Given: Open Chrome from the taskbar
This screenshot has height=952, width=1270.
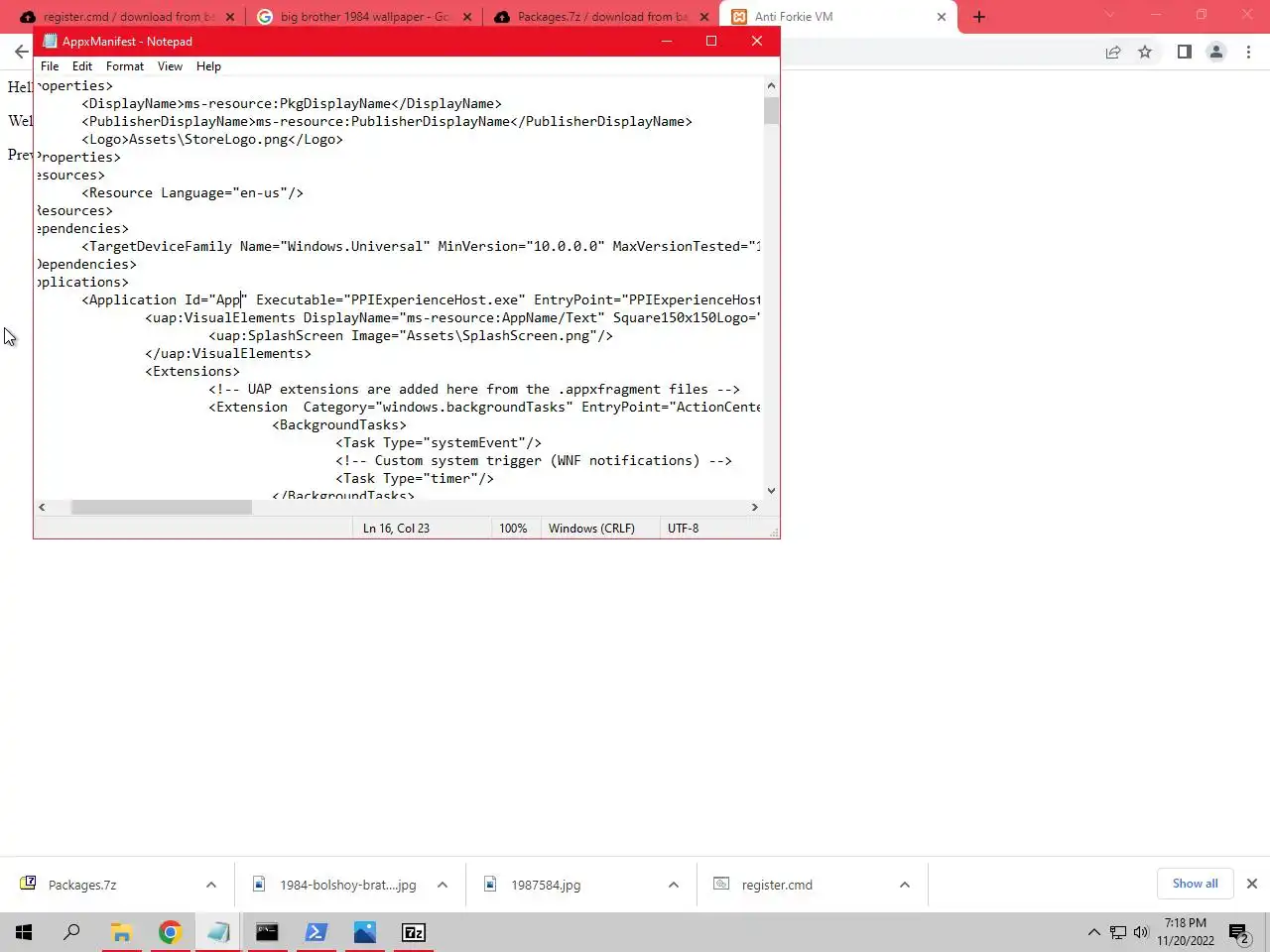Looking at the screenshot, I should click(170, 932).
